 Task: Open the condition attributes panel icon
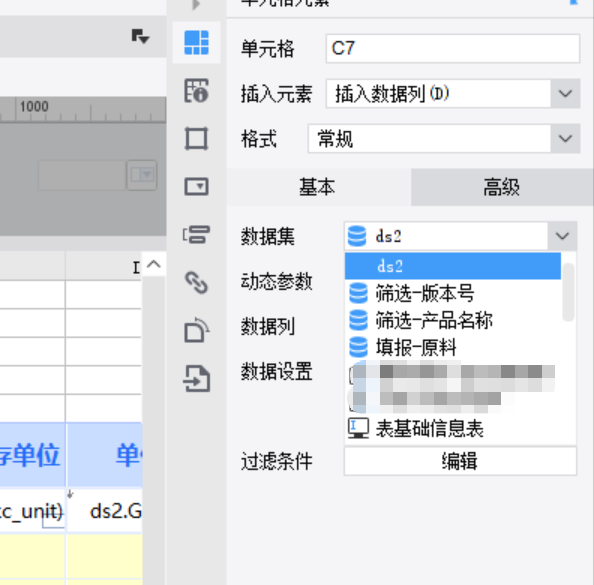[196, 234]
